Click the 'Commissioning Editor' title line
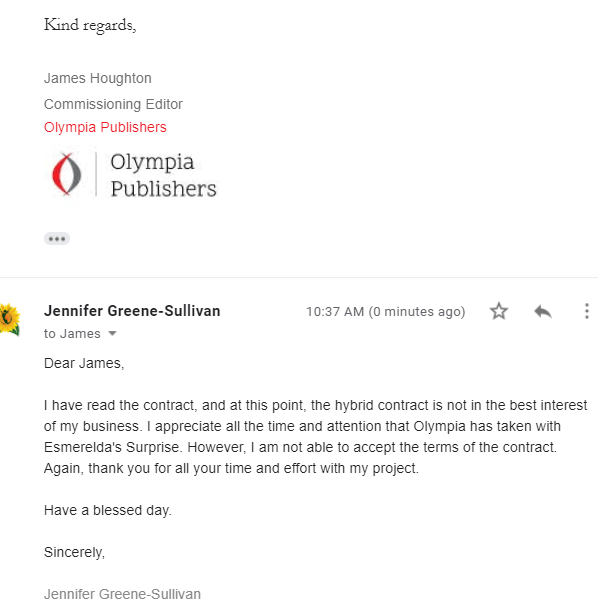 pos(113,104)
